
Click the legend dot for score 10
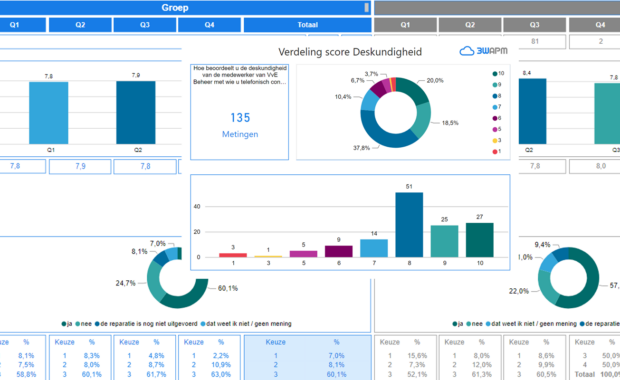tap(495, 74)
